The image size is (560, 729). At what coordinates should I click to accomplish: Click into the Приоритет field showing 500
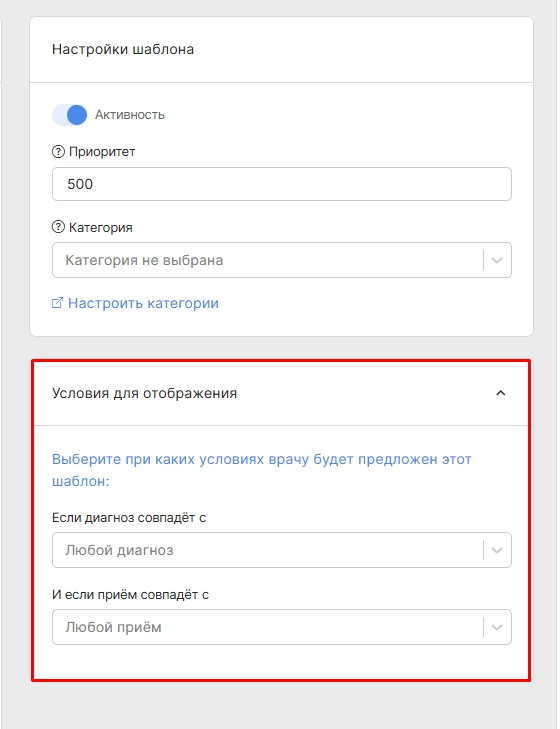(x=282, y=184)
